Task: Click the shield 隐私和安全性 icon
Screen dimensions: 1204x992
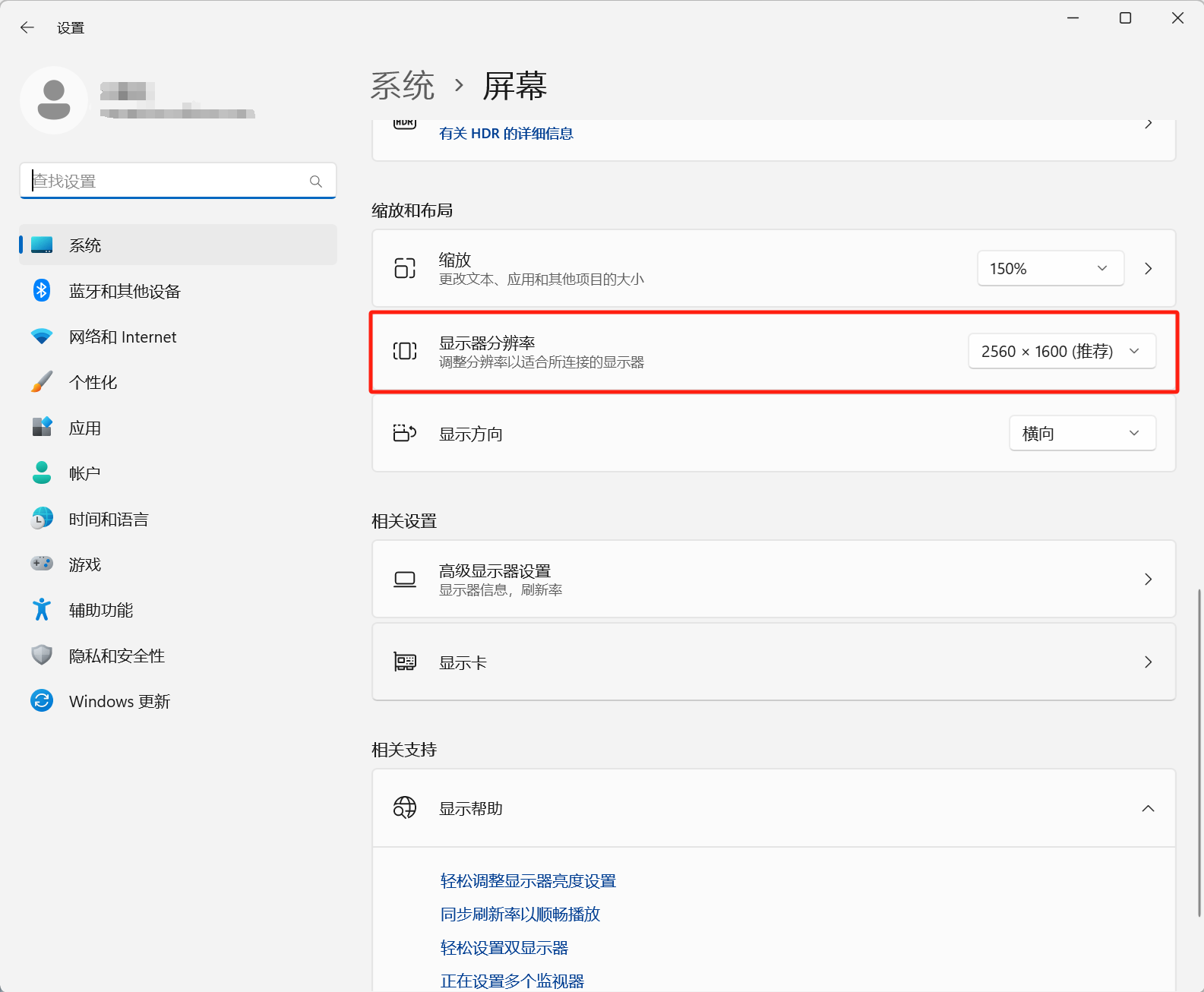Action: [42, 655]
